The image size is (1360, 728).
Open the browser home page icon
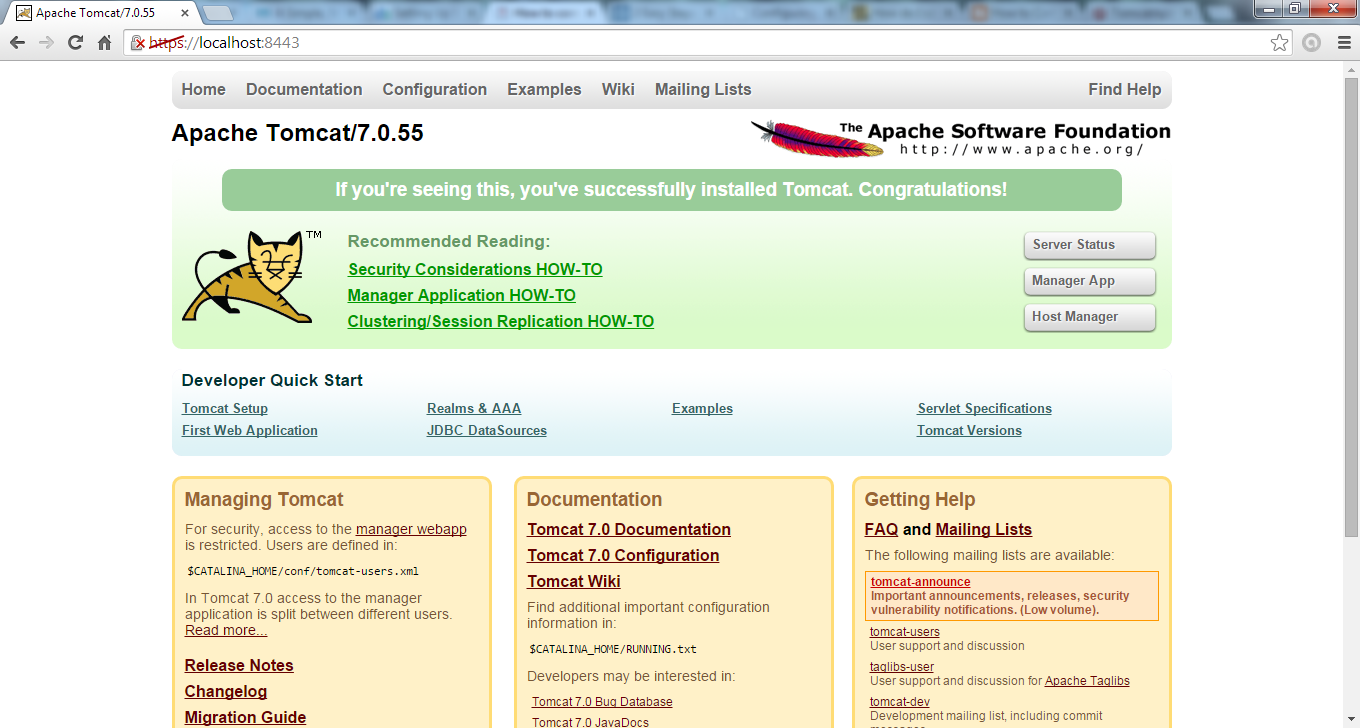[104, 43]
